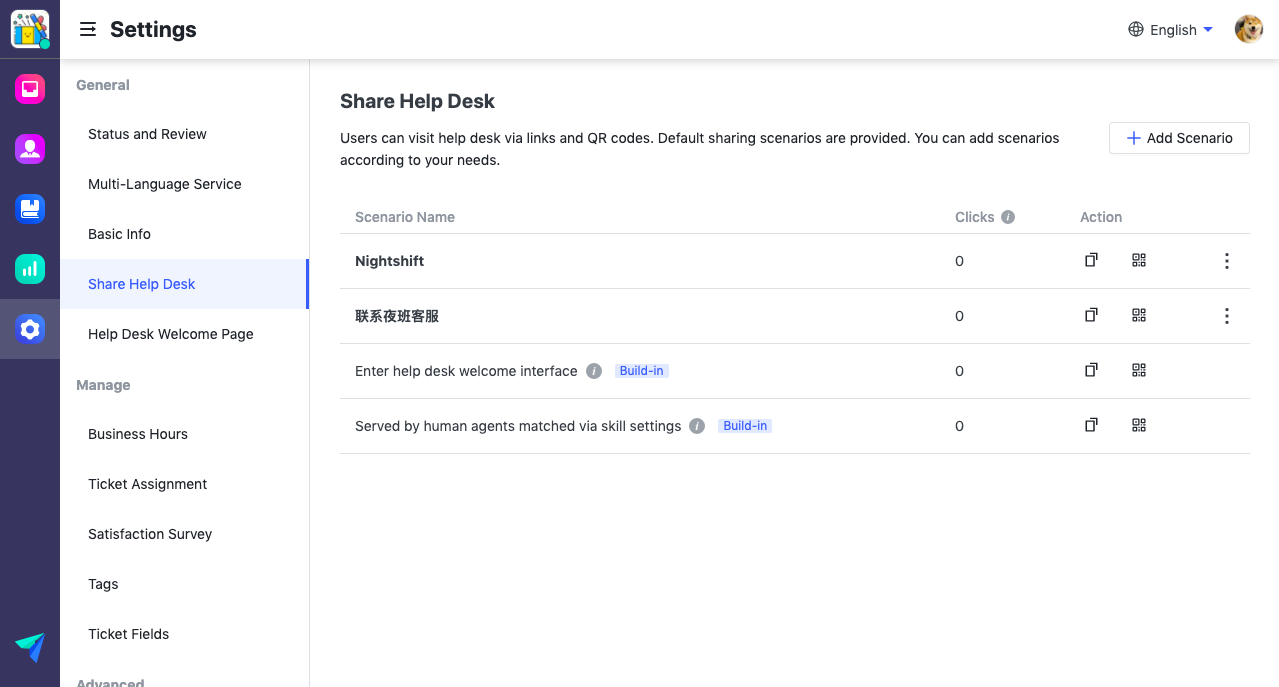Open the inbox icon in left sidebar

coord(30,89)
